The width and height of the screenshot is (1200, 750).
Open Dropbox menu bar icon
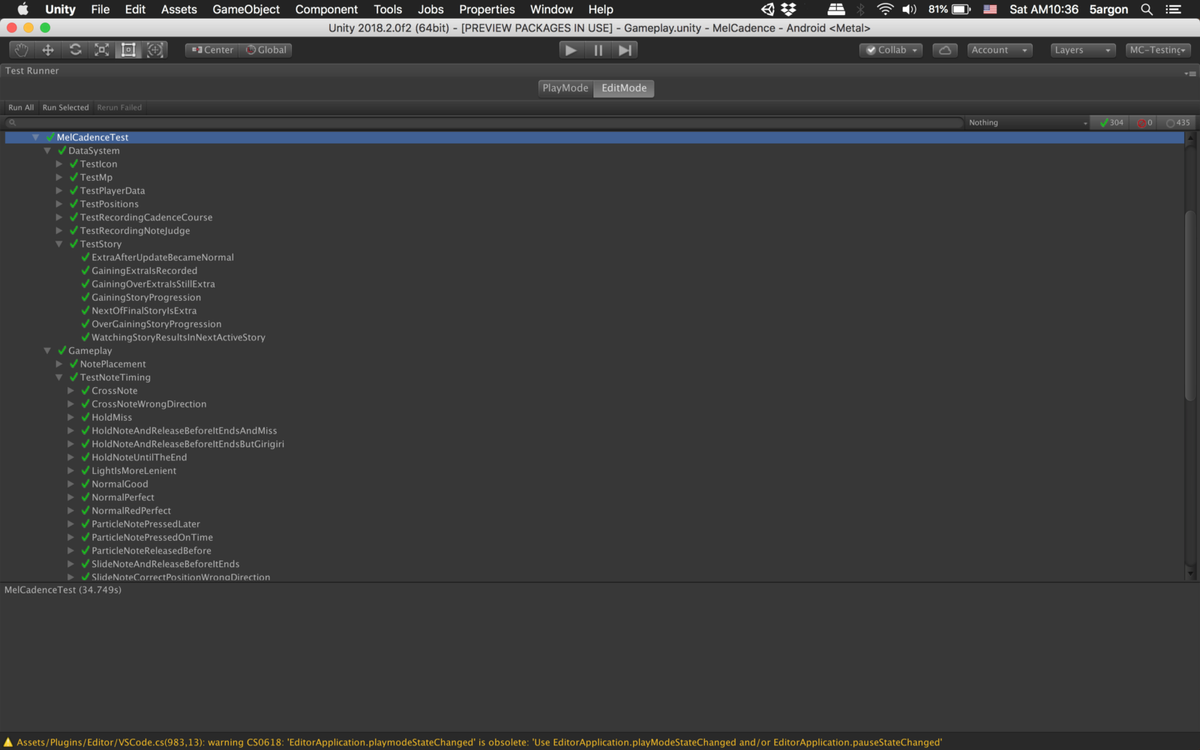click(x=789, y=9)
